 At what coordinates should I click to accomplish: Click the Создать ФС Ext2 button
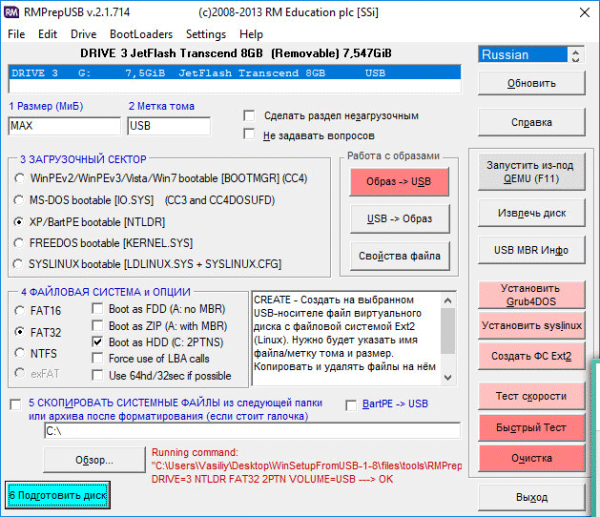point(532,356)
